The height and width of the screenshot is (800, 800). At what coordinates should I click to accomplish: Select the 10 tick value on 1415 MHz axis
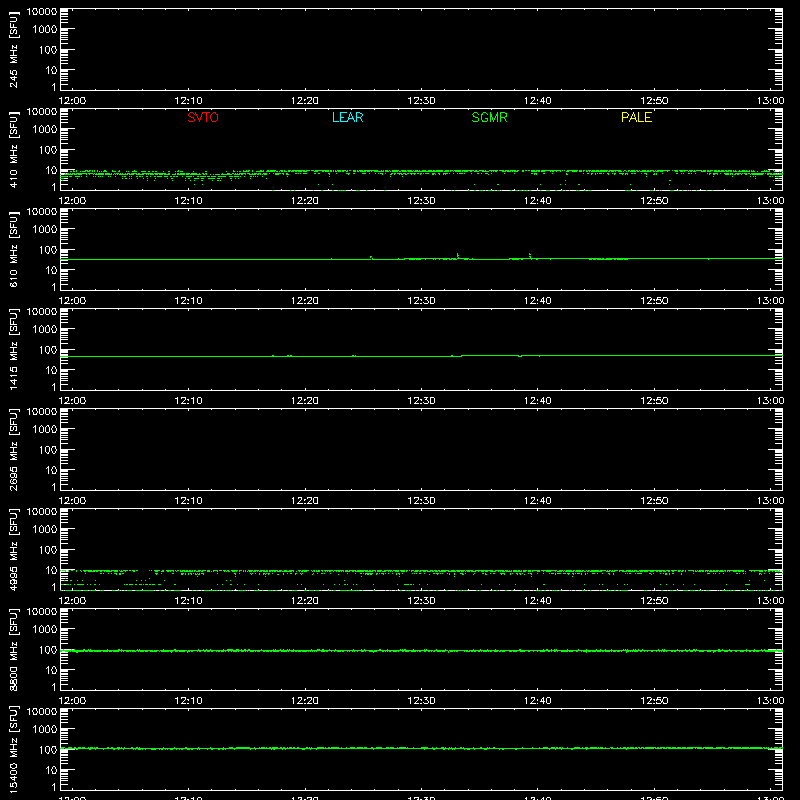coord(51,370)
